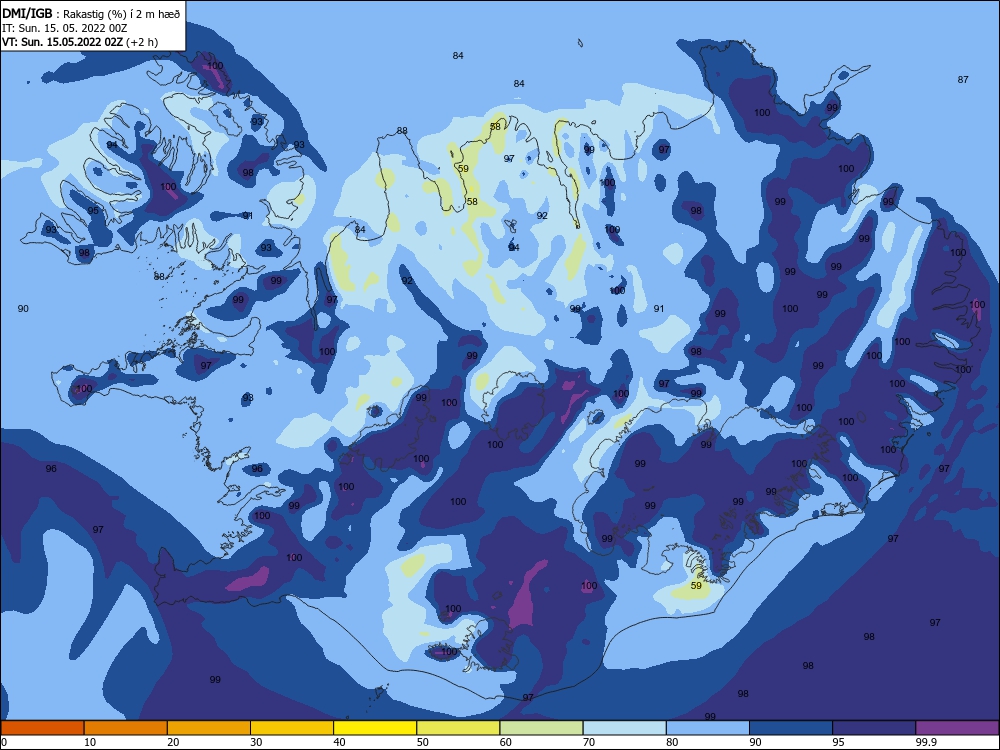
Task: Click the 'IT: Sun. 15. 05. 2022 00Z' line
Action: (64, 28)
